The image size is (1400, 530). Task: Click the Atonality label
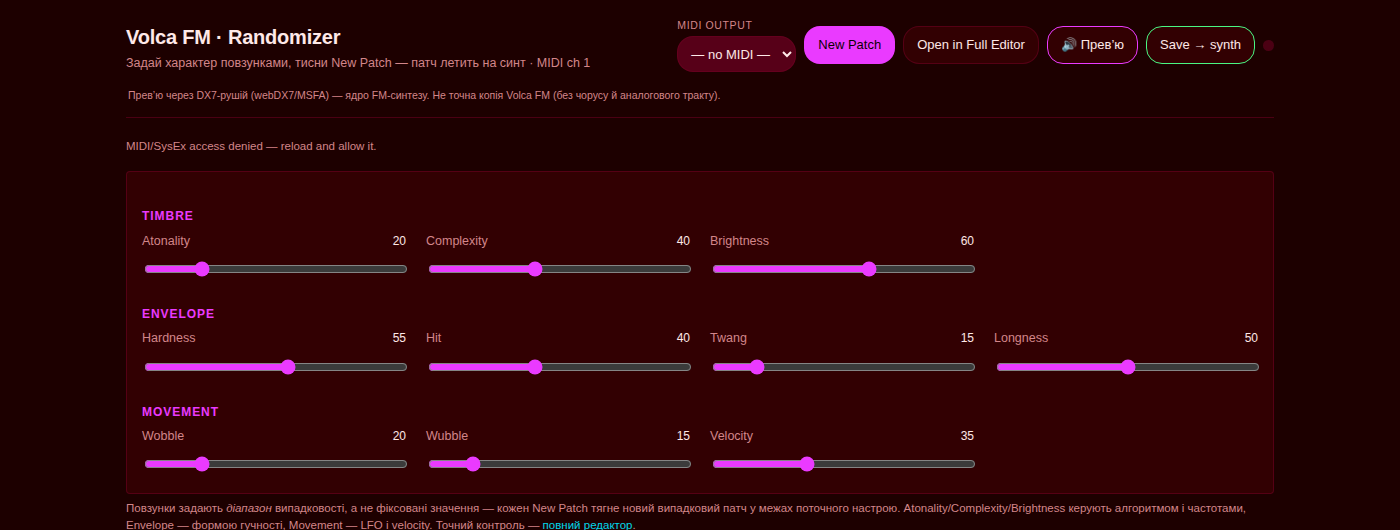166,241
